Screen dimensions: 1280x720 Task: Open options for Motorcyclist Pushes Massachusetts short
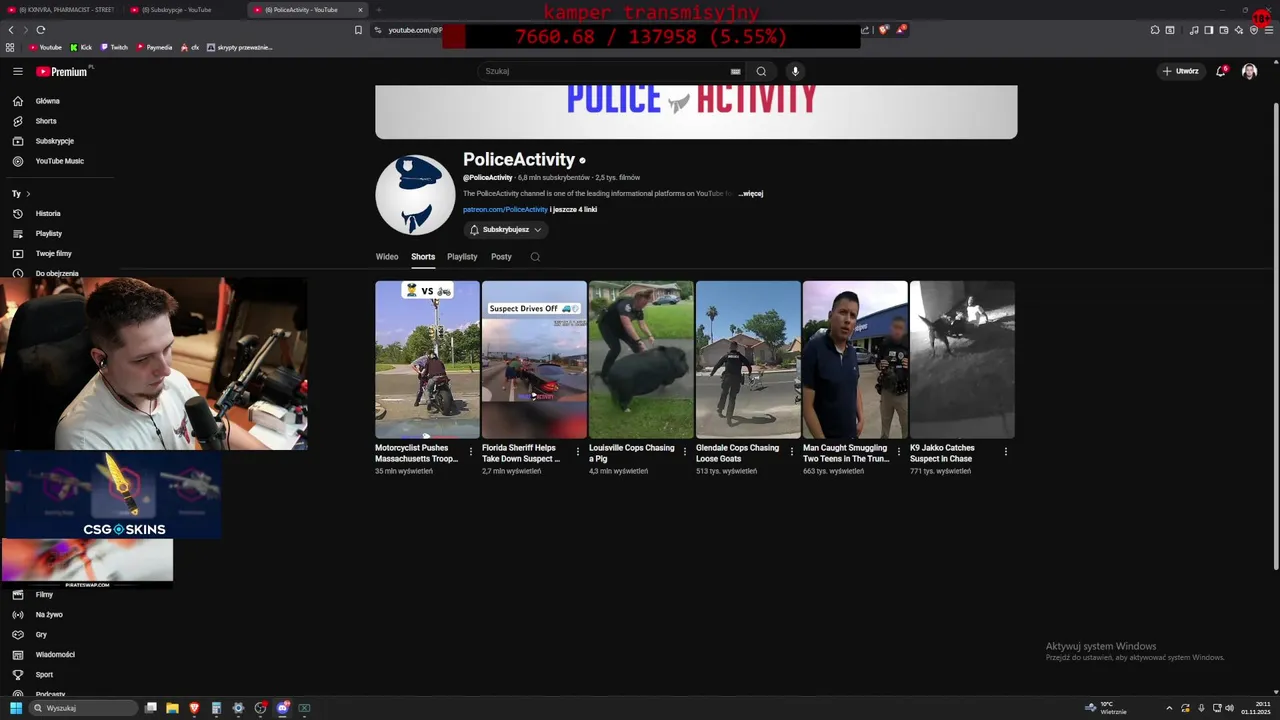(471, 452)
